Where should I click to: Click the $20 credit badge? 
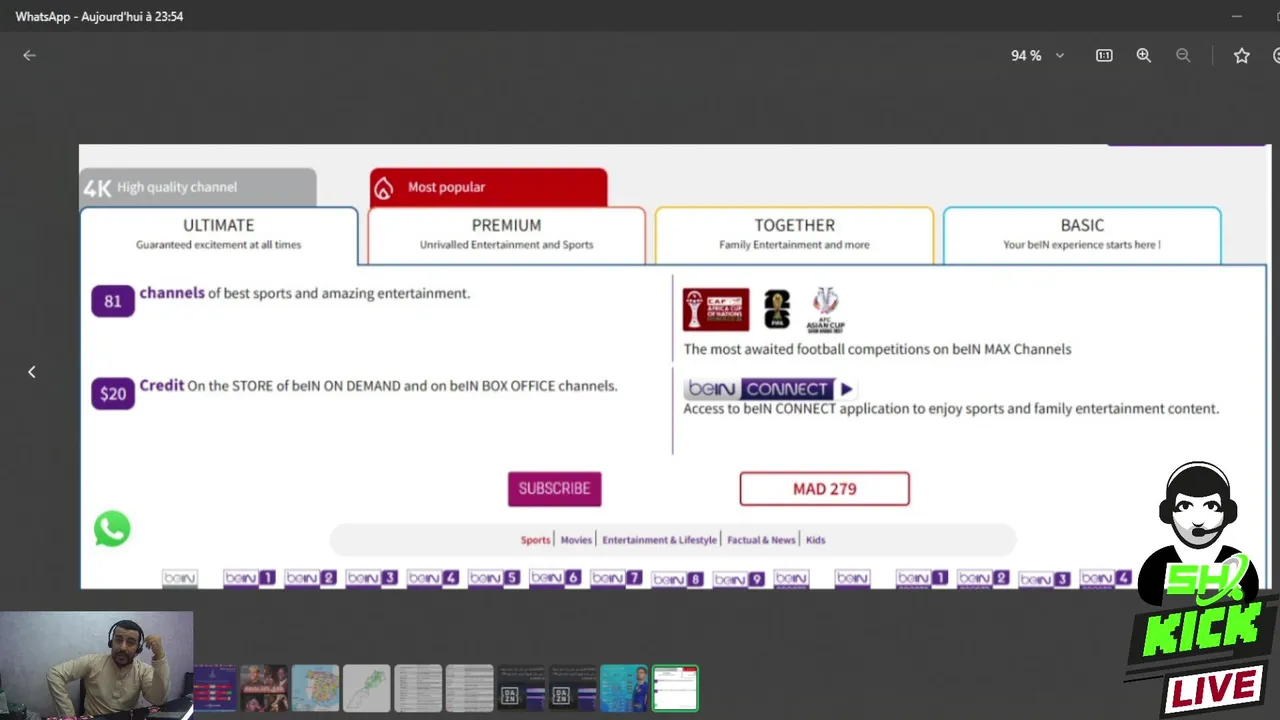coord(113,393)
